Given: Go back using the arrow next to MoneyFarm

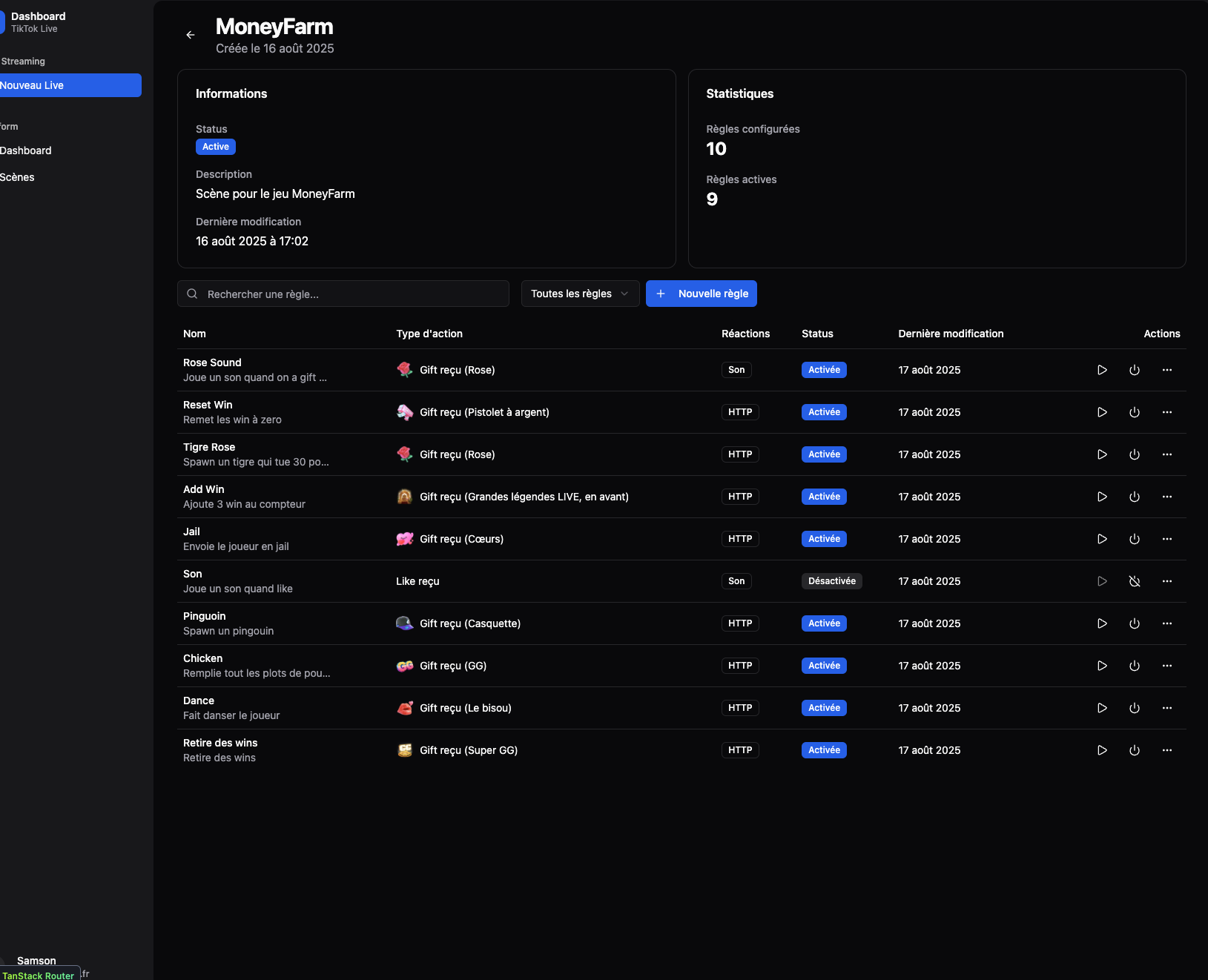Looking at the screenshot, I should pyautogui.click(x=191, y=35).
